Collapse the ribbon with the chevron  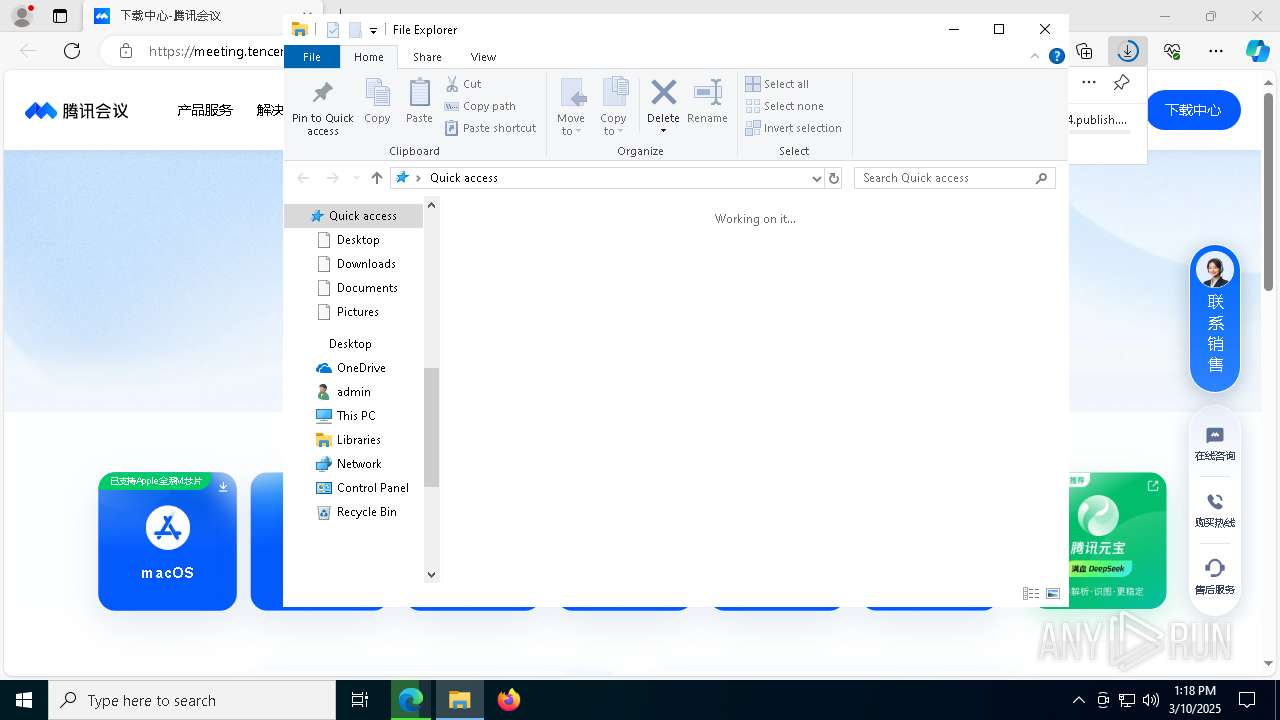click(1036, 57)
